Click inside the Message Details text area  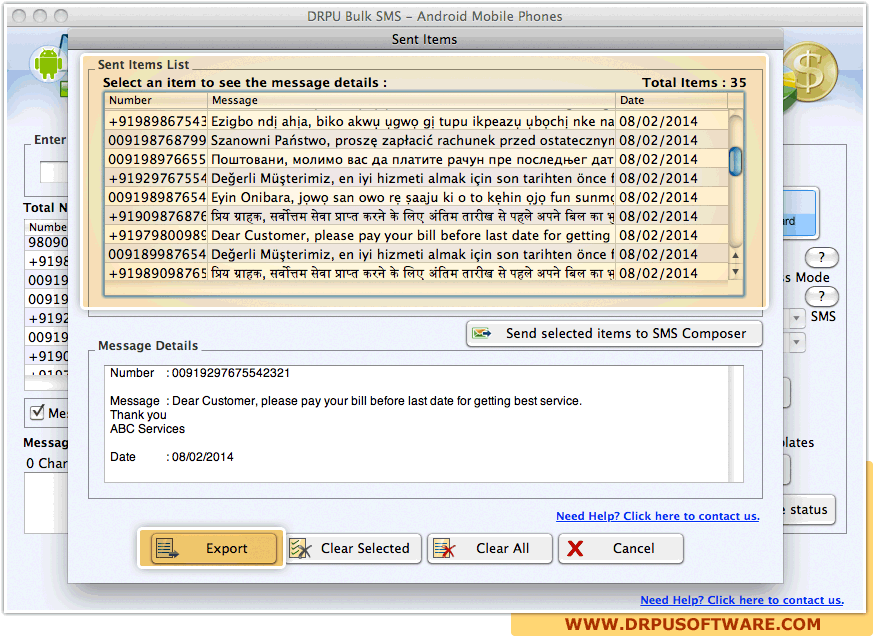click(x=416, y=424)
